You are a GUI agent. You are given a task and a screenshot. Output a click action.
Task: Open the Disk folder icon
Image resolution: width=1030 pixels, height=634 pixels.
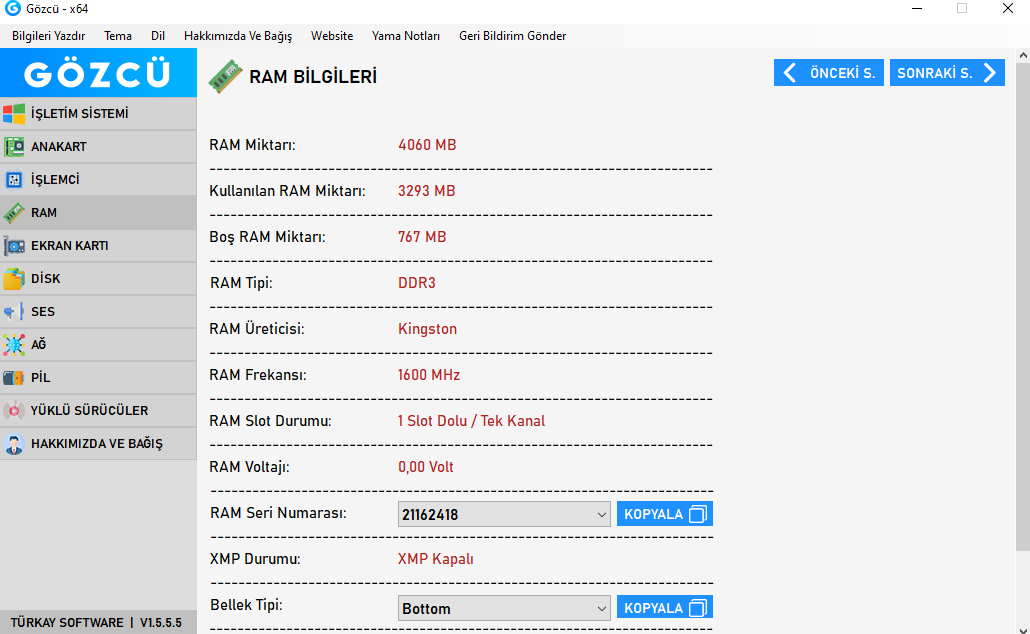(x=14, y=279)
